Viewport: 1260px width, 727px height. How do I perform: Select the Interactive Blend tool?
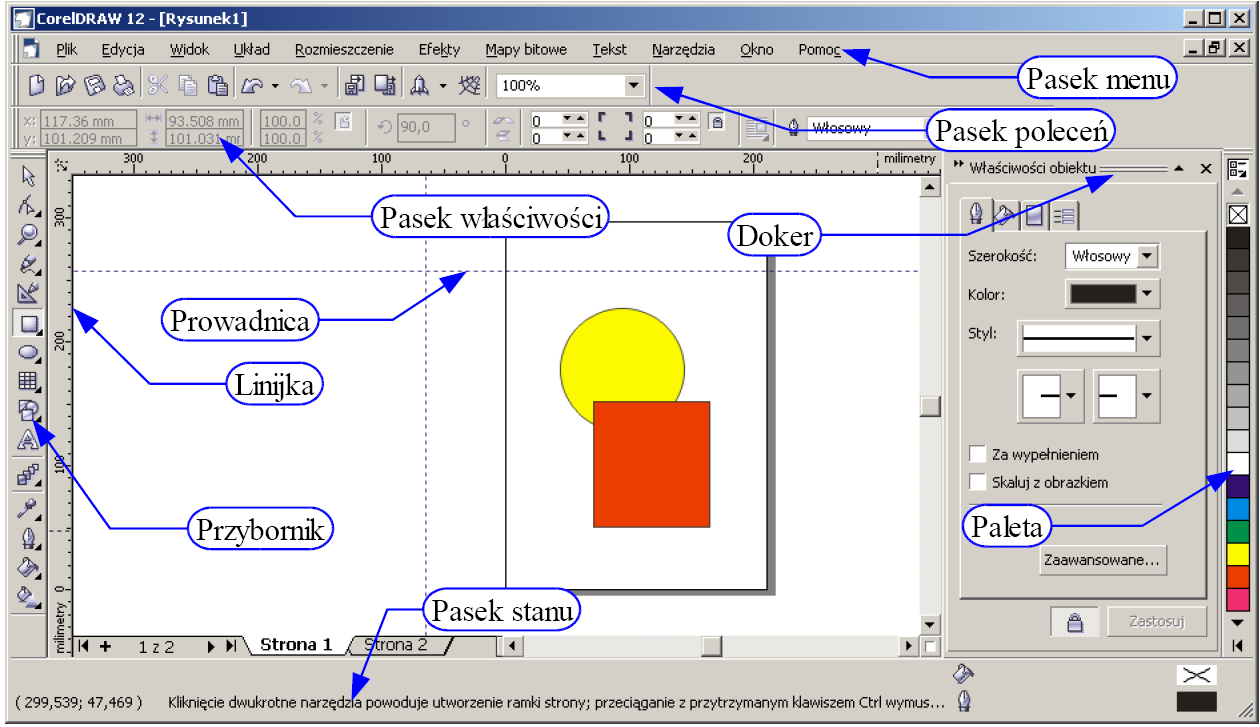[28, 476]
